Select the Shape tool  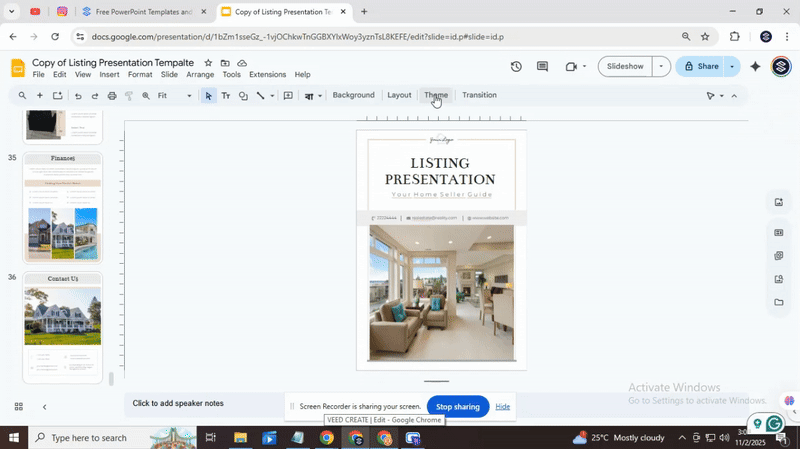click(243, 96)
